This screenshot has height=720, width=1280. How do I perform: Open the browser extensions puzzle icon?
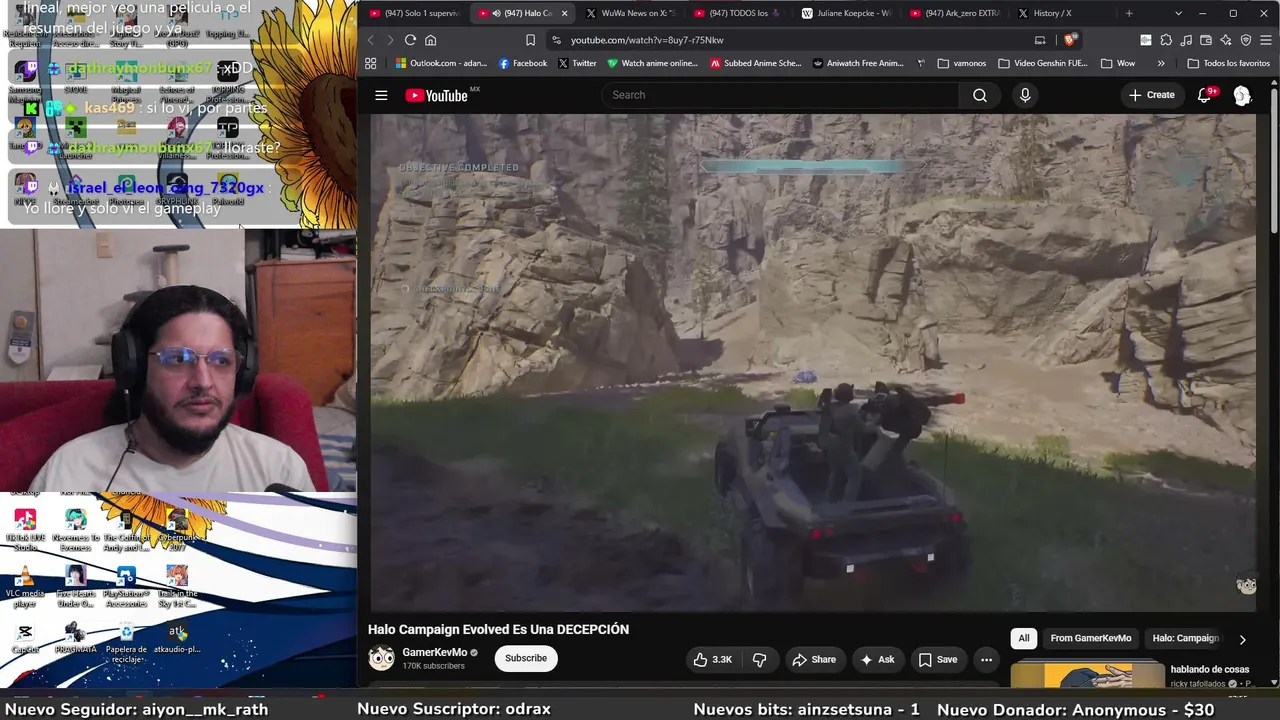[x=1166, y=40]
